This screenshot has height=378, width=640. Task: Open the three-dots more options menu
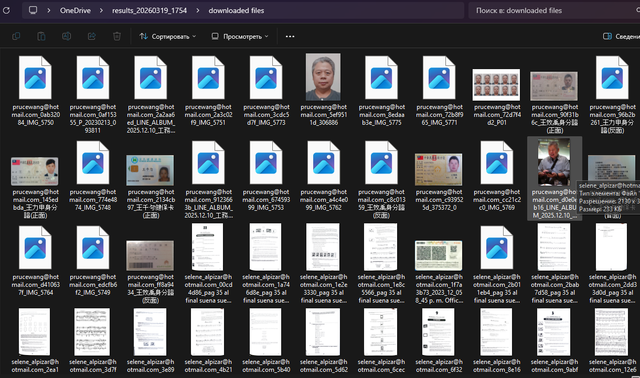(290, 36)
